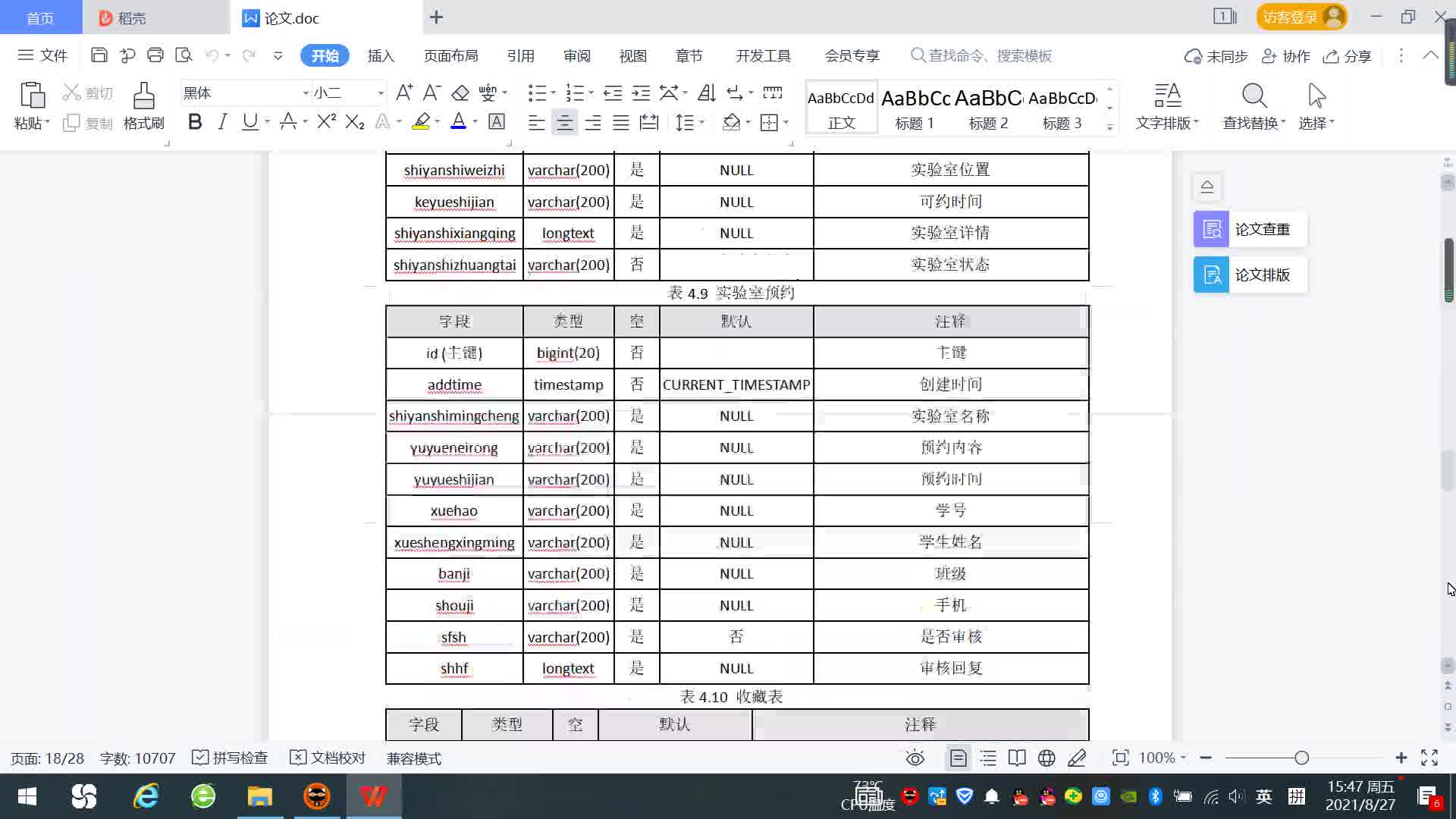This screenshot has width=1456, height=819.
Task: Toggle spell check (拼写检查) in the status bar
Action: click(x=230, y=758)
